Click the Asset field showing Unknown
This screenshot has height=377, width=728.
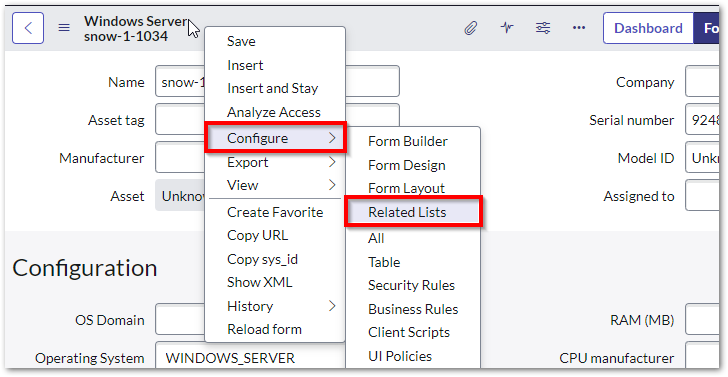click(180, 196)
